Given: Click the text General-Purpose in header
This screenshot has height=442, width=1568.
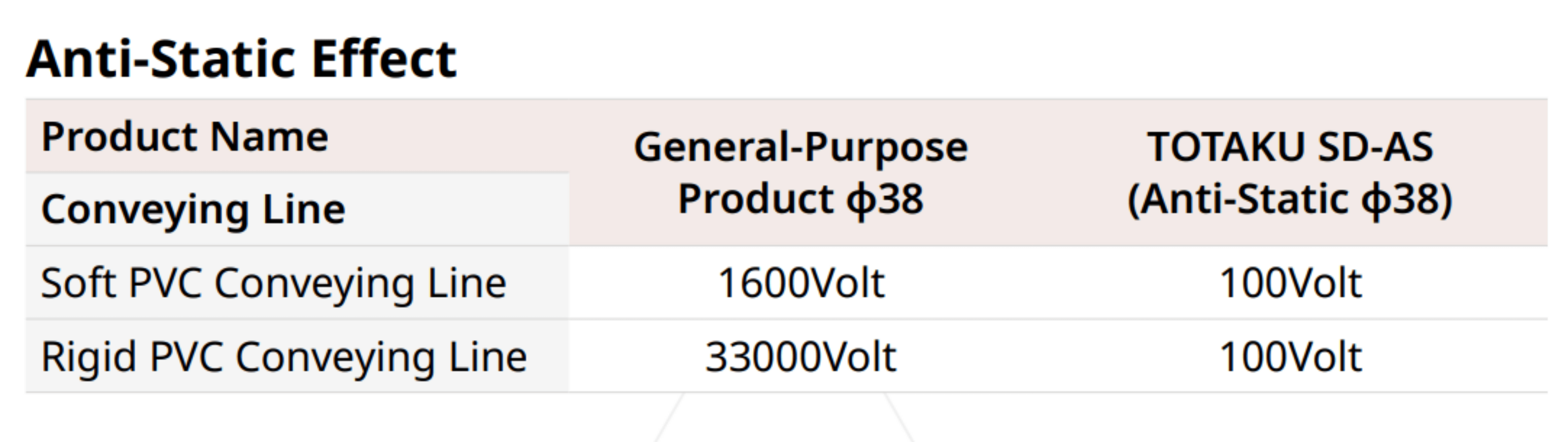Looking at the screenshot, I should pyautogui.click(x=801, y=147).
